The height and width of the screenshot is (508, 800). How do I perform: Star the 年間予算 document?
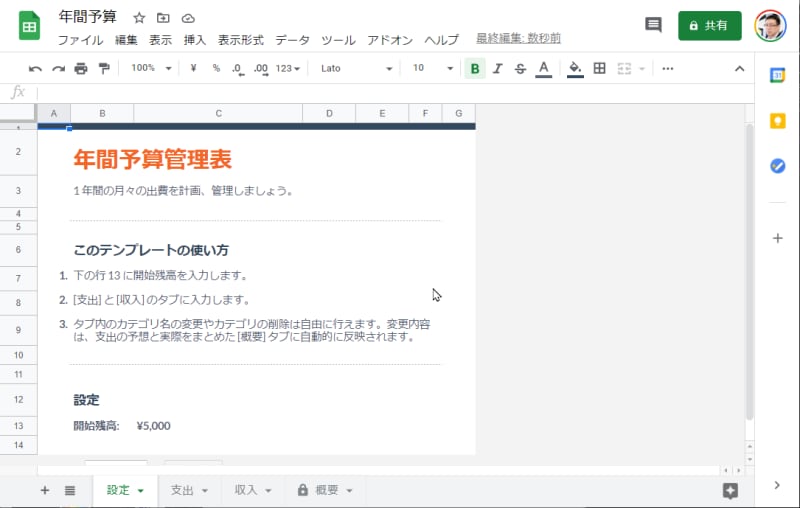coord(139,18)
